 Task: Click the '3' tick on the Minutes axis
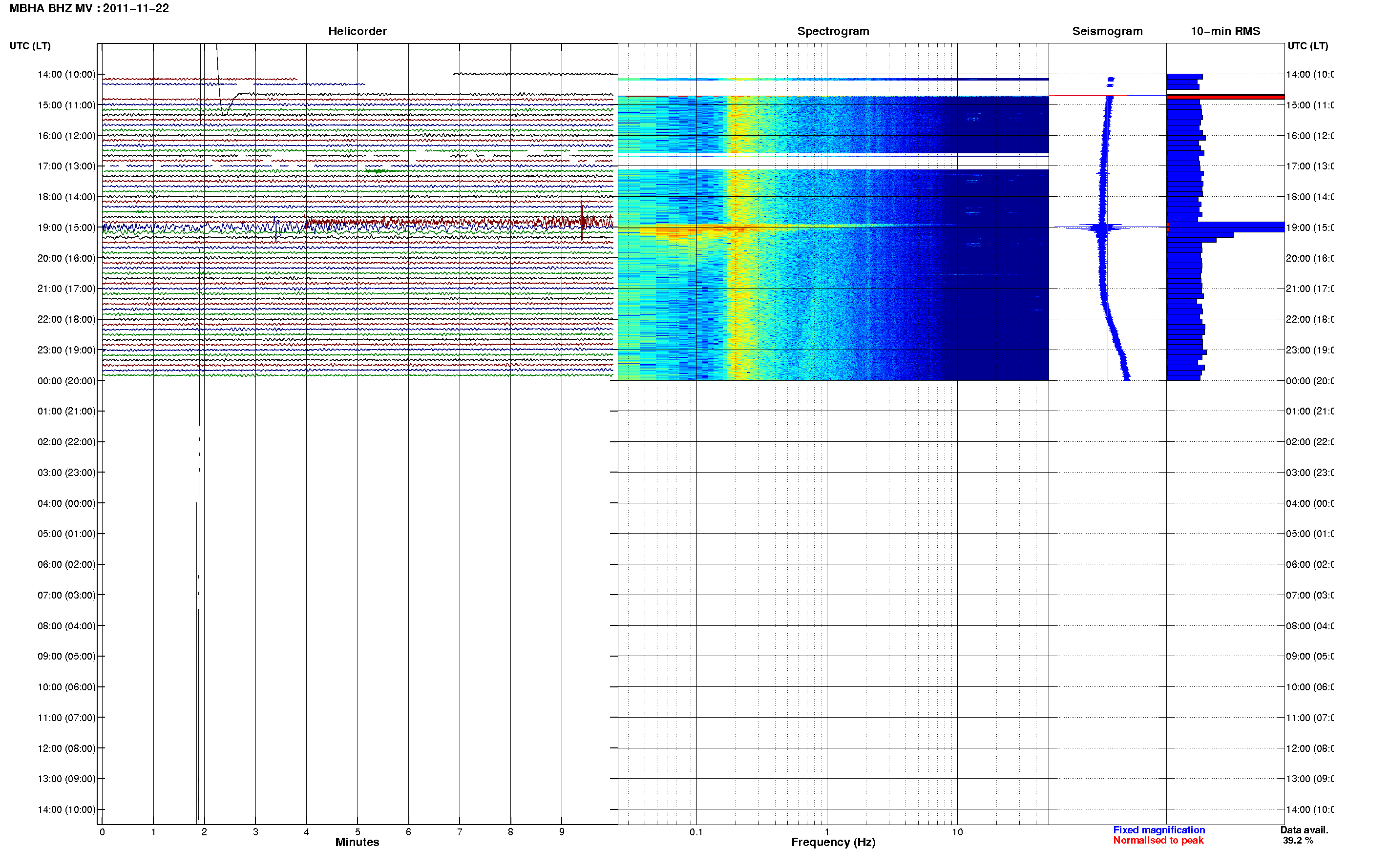pos(255,832)
